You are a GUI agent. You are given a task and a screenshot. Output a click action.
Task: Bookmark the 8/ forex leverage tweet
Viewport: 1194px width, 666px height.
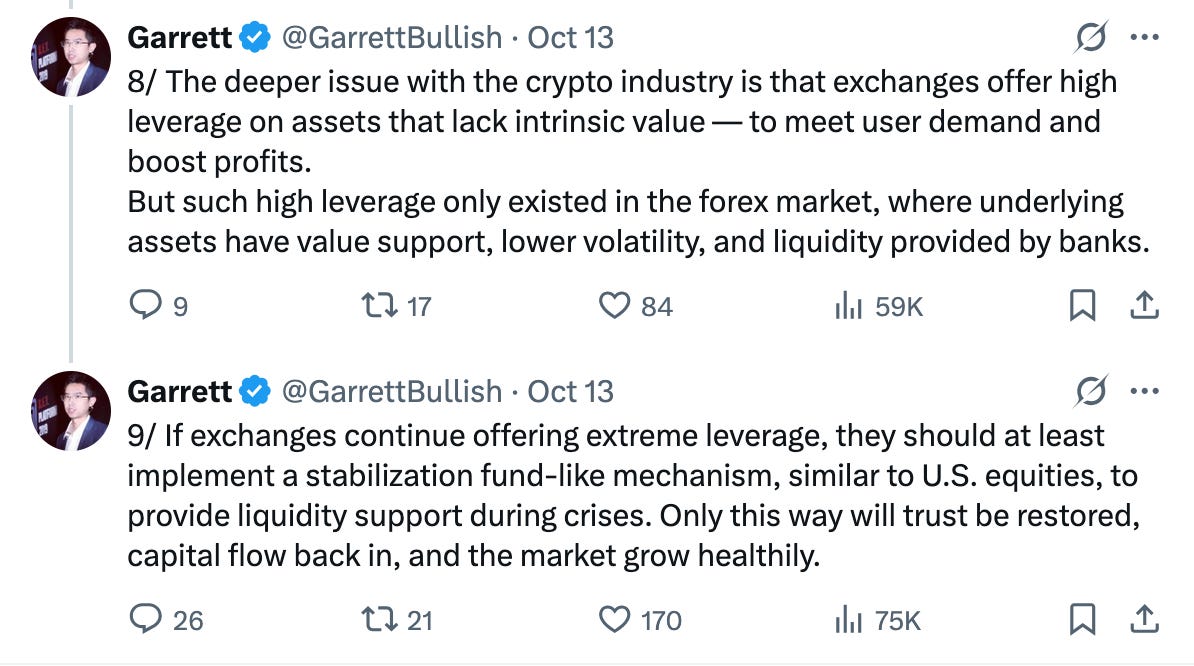(x=1082, y=305)
